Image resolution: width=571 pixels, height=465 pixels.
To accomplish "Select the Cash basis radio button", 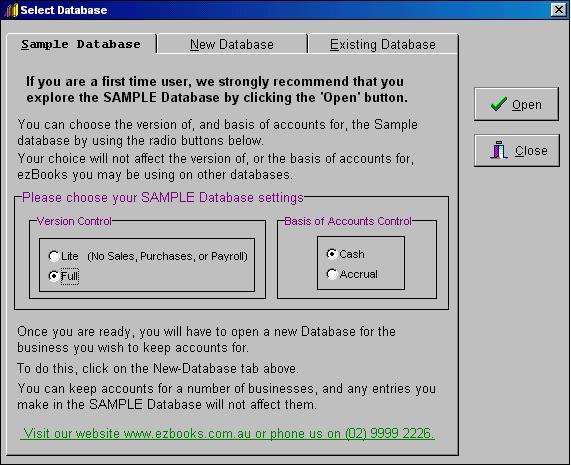I will tap(332, 254).
